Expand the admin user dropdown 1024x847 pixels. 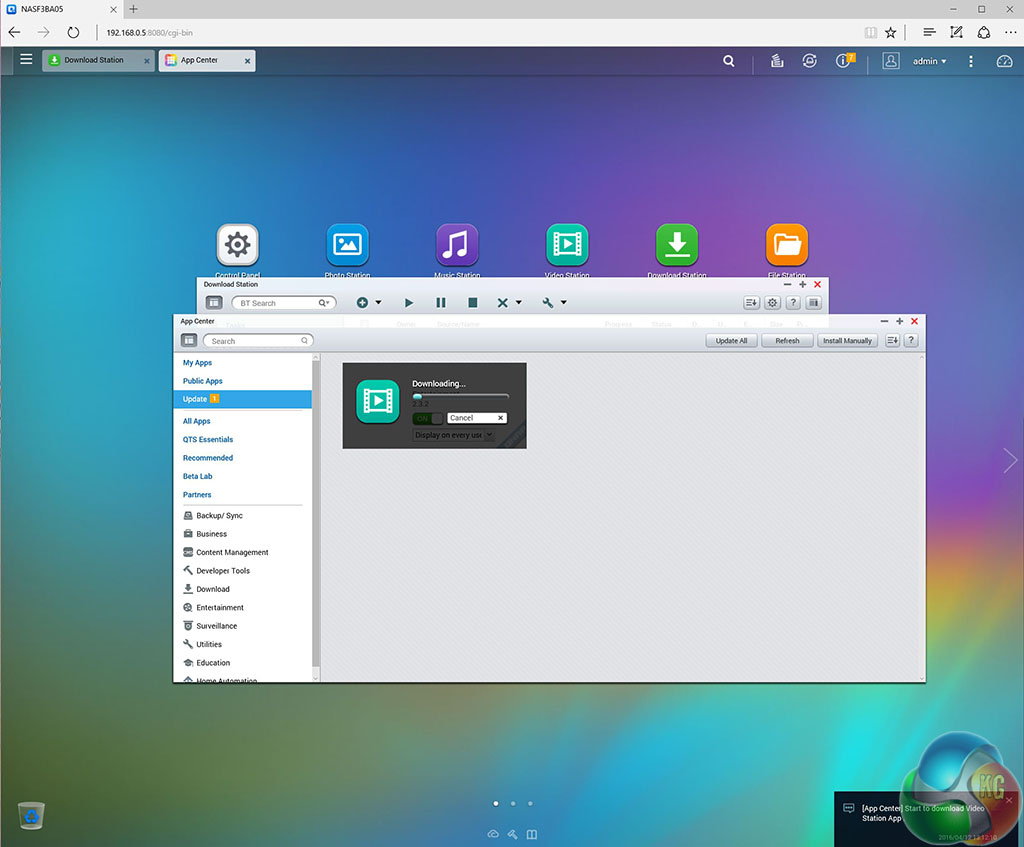pyautogui.click(x=930, y=61)
